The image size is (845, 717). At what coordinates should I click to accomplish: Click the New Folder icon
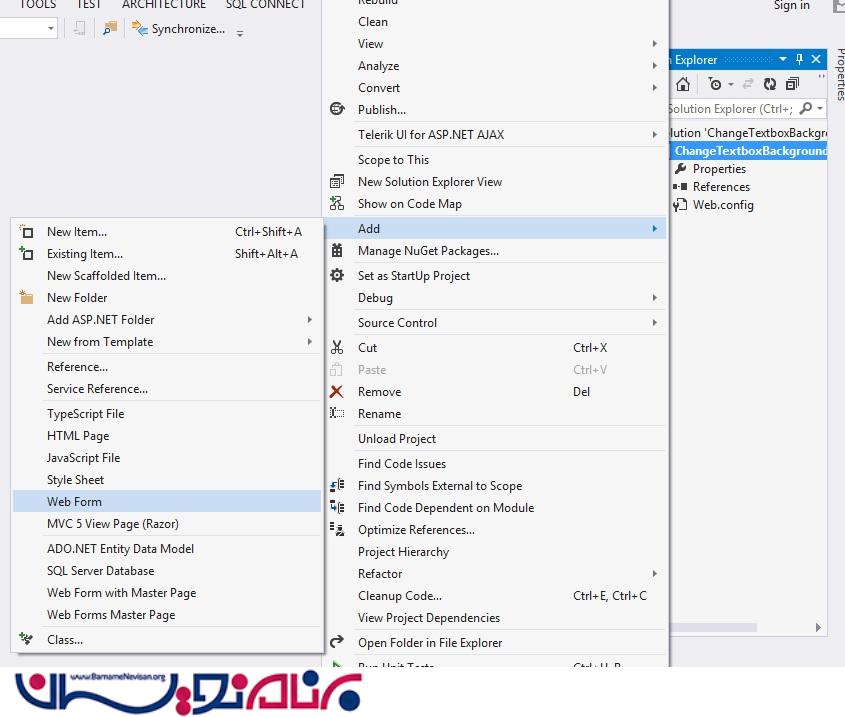click(26, 297)
